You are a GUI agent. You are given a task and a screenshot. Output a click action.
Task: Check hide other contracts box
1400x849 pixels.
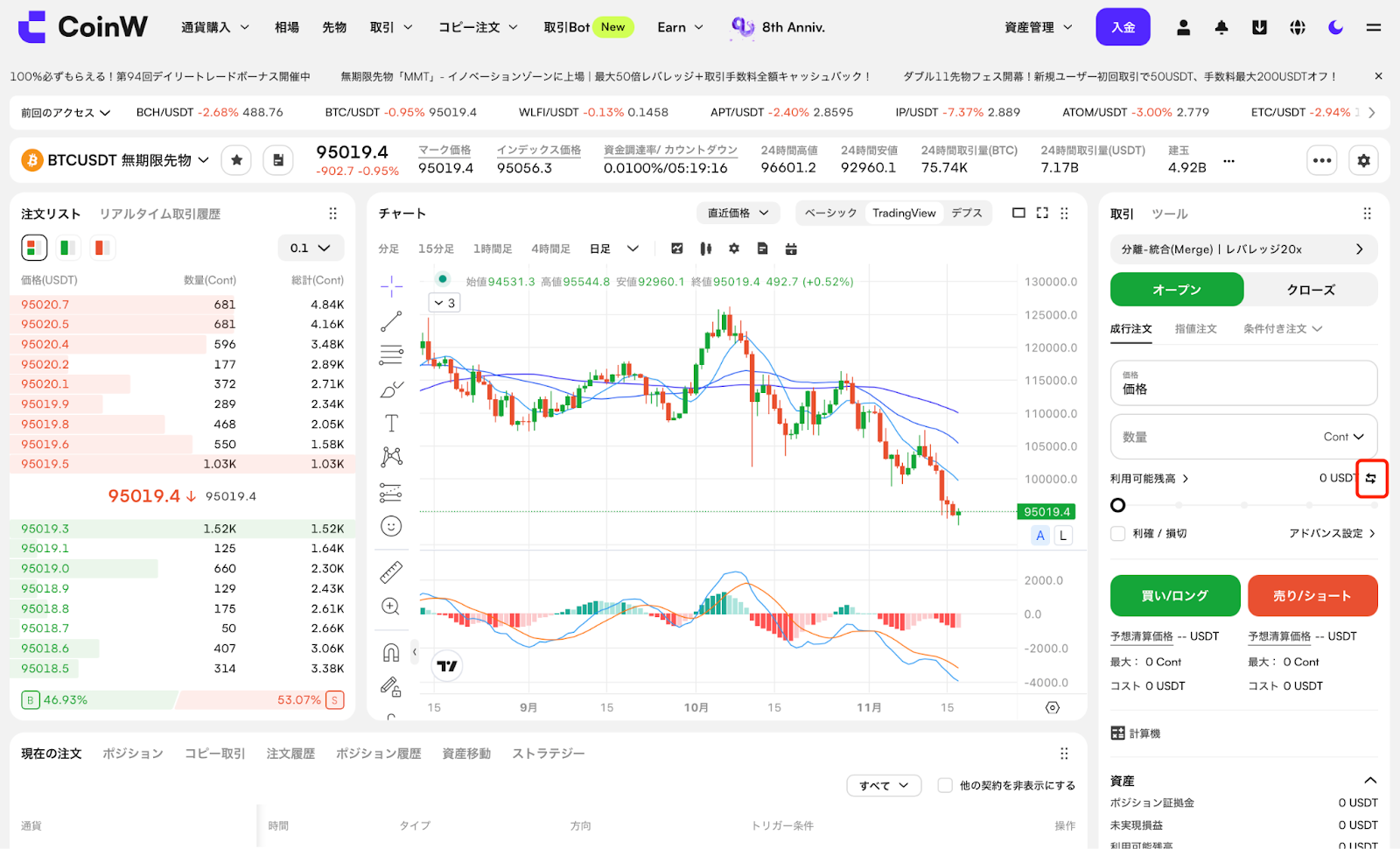point(945,785)
